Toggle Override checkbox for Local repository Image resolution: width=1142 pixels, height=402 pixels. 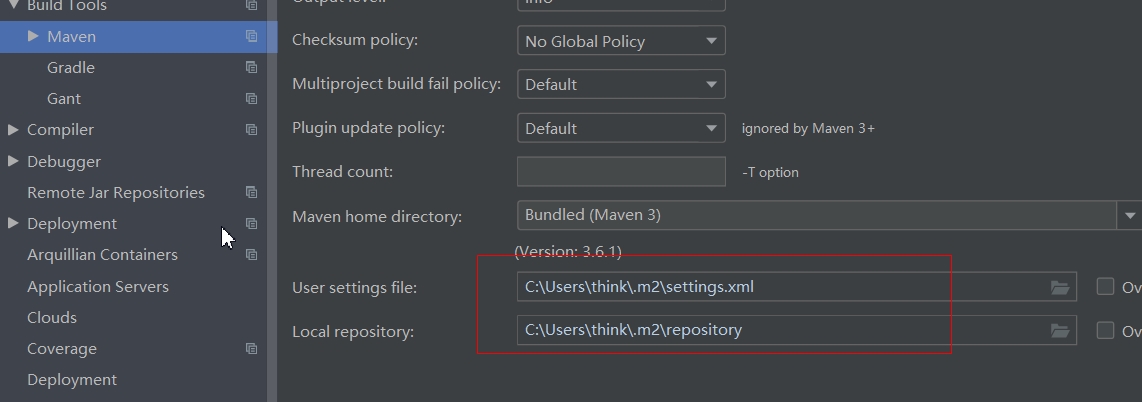tap(1106, 331)
